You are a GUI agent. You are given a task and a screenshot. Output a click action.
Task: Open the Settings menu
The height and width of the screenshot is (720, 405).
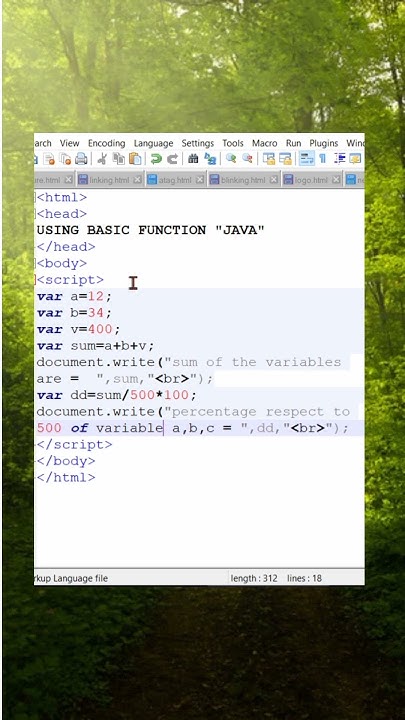click(197, 143)
